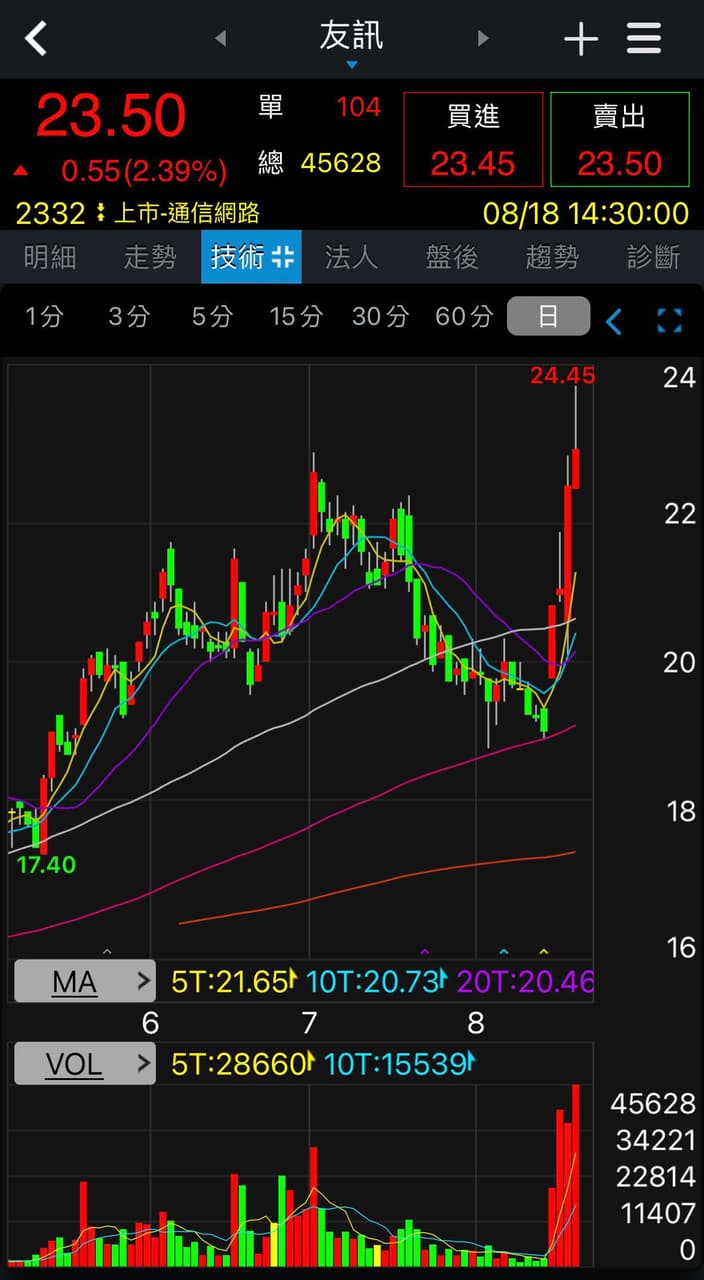Open the 走勢 tab
704x1280 pixels.
pyautogui.click(x=150, y=258)
